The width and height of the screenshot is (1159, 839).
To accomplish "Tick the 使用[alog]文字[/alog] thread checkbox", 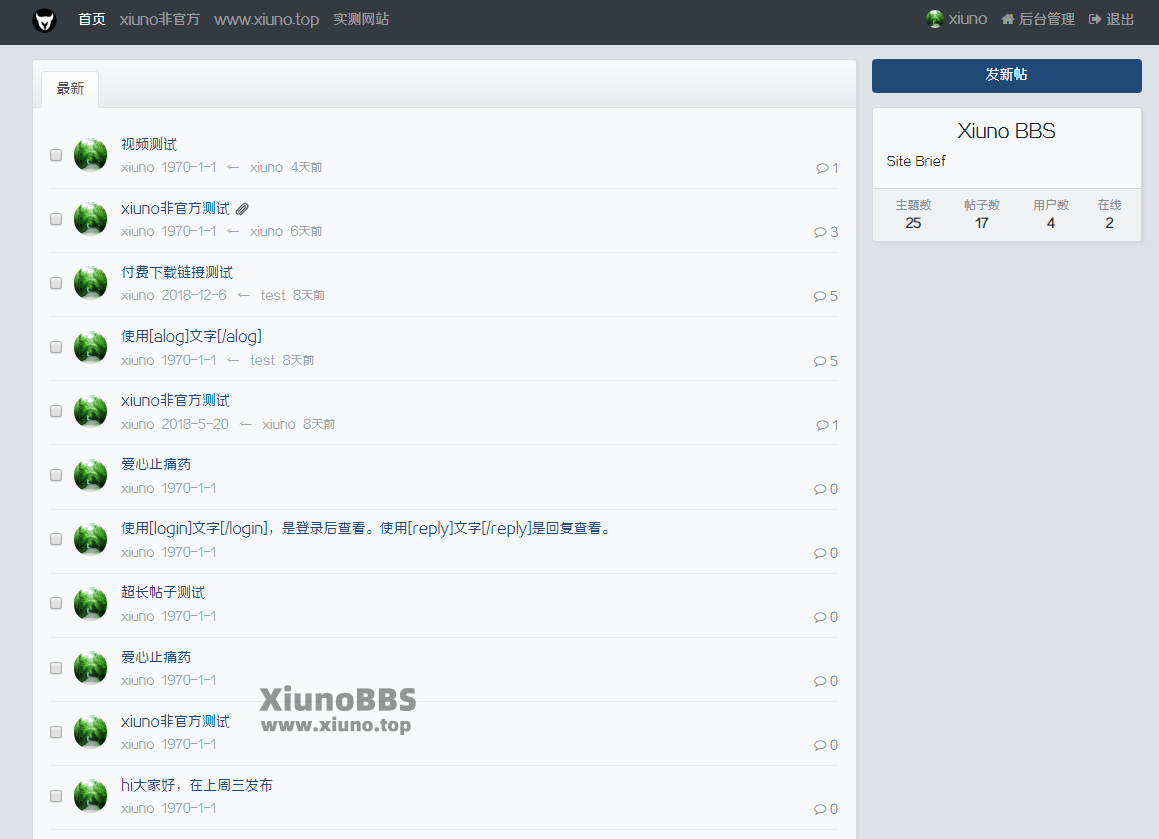I will point(56,347).
